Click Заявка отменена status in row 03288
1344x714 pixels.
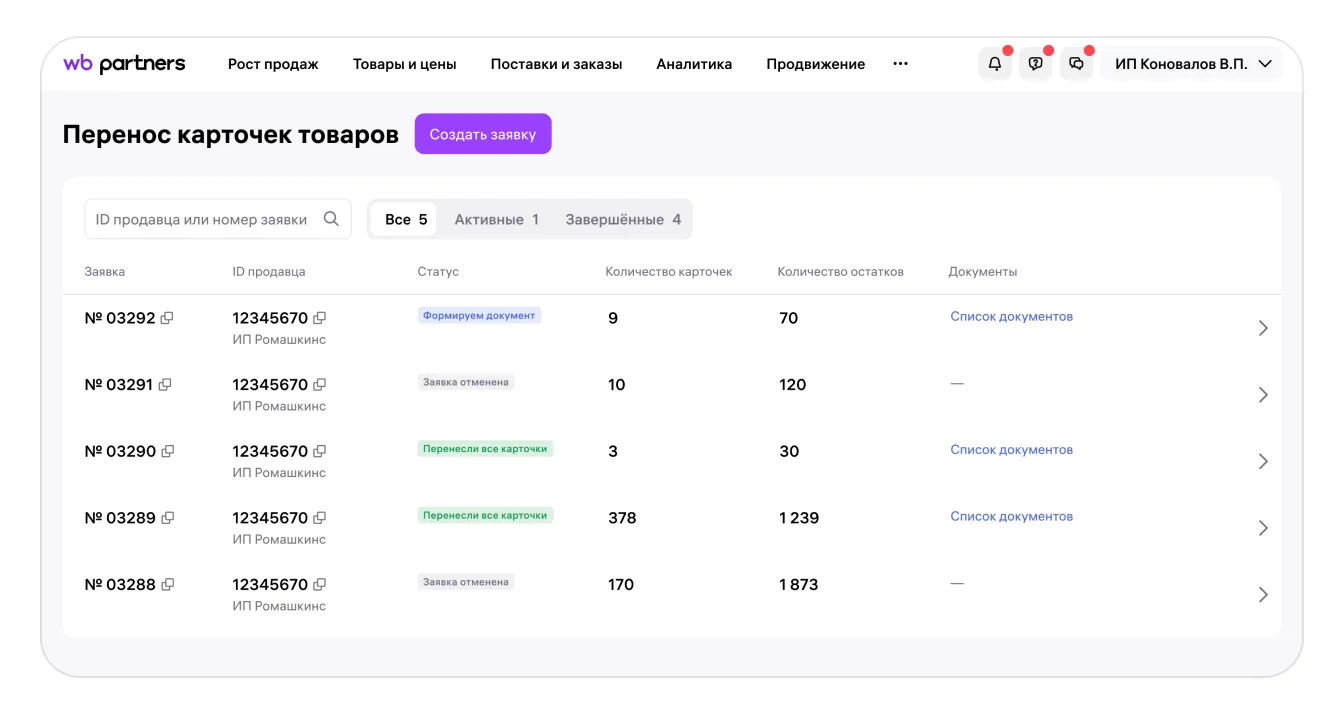466,581
